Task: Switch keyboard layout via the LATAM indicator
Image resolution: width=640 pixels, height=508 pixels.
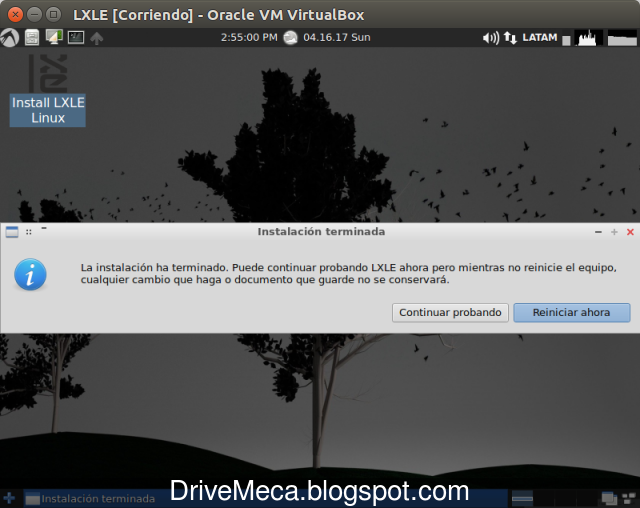Action: pos(540,38)
